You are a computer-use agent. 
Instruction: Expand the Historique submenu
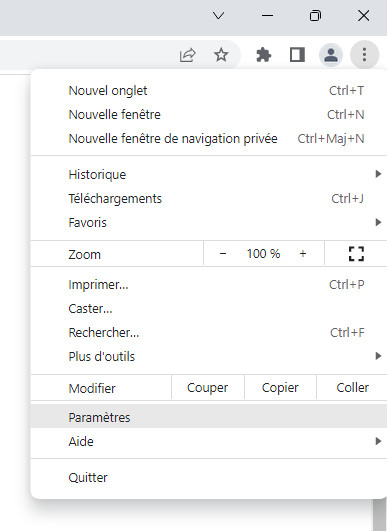click(209, 175)
